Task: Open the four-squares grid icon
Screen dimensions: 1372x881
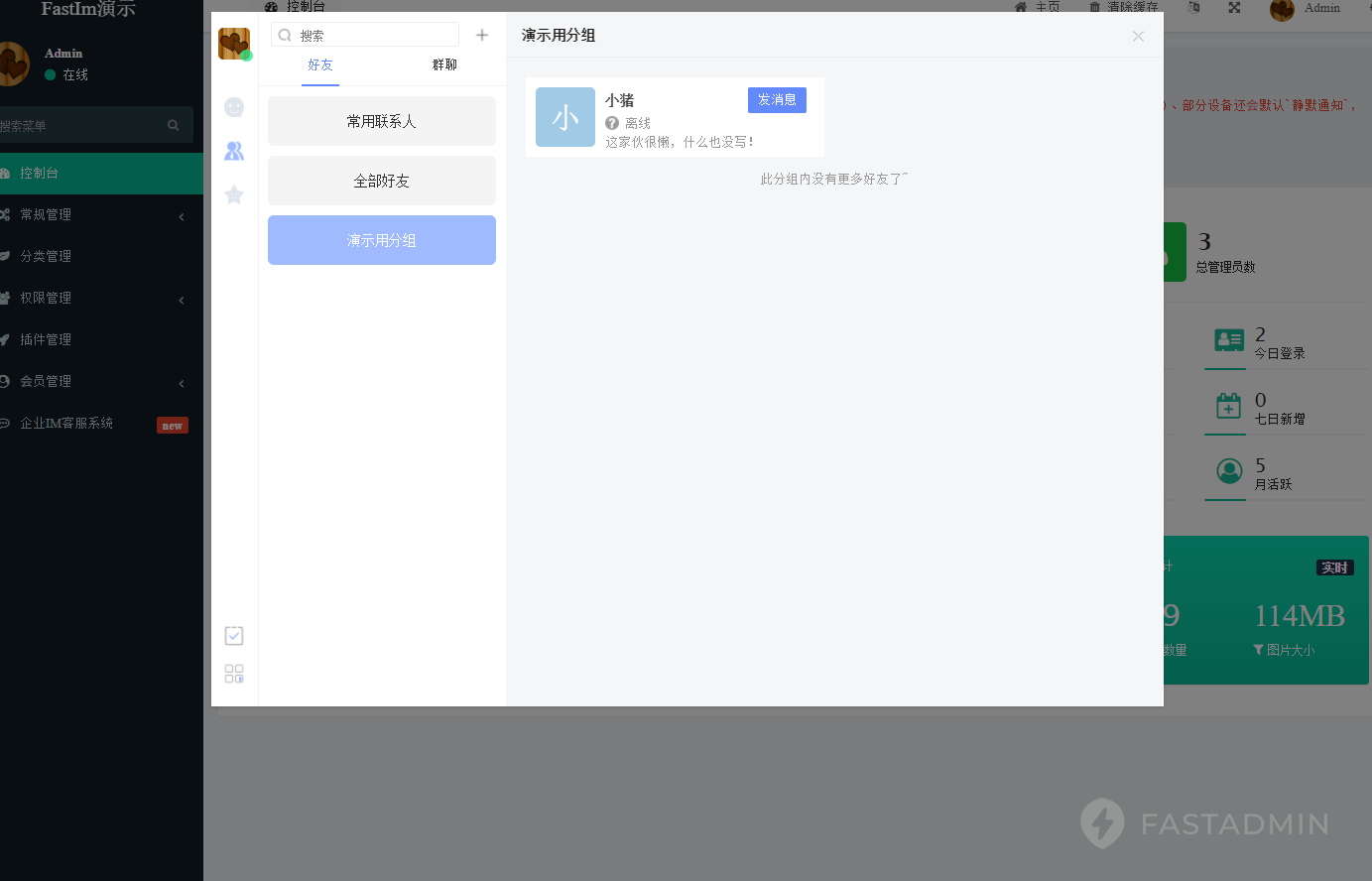Action: point(234,674)
